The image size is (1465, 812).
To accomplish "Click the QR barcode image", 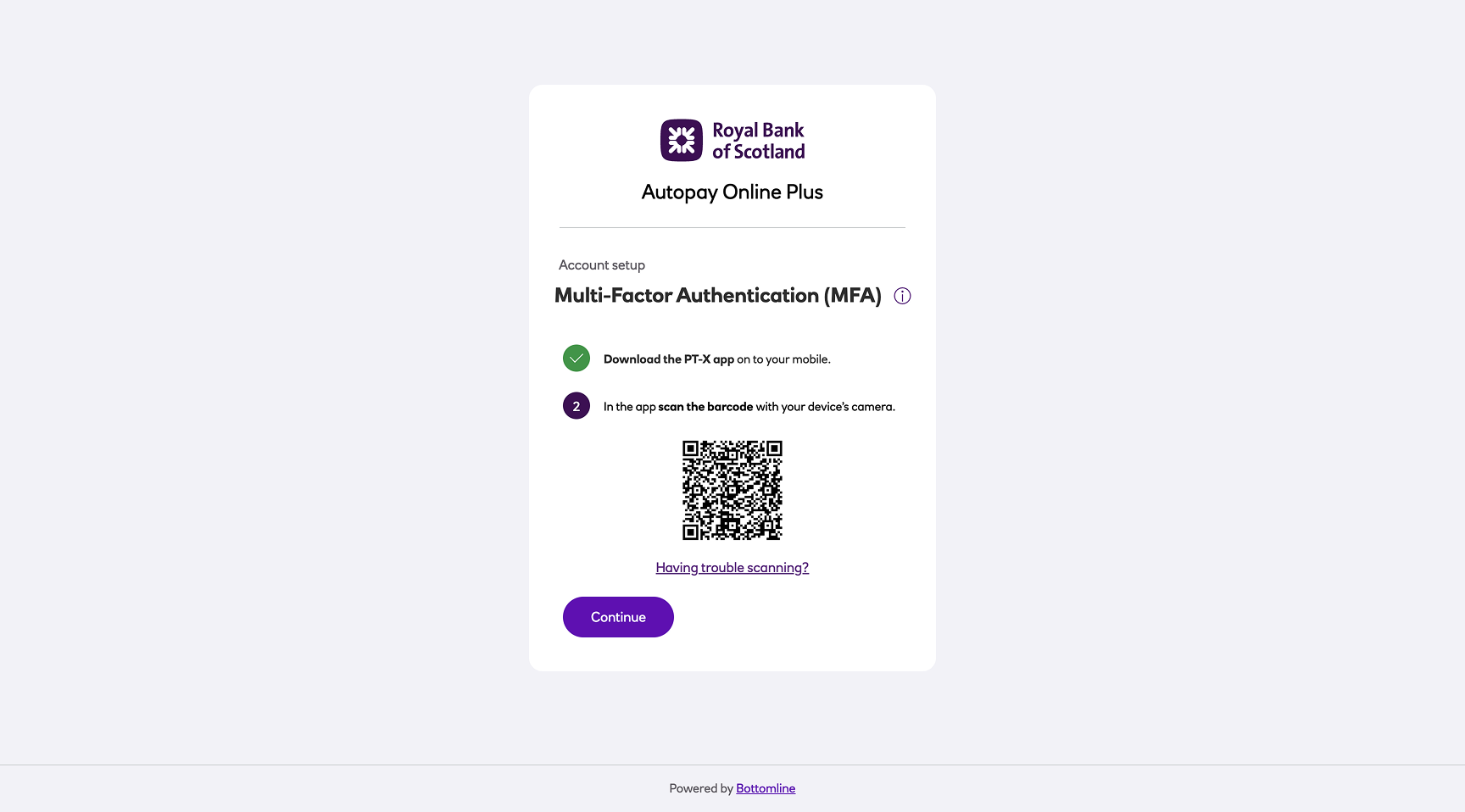I will (732, 490).
